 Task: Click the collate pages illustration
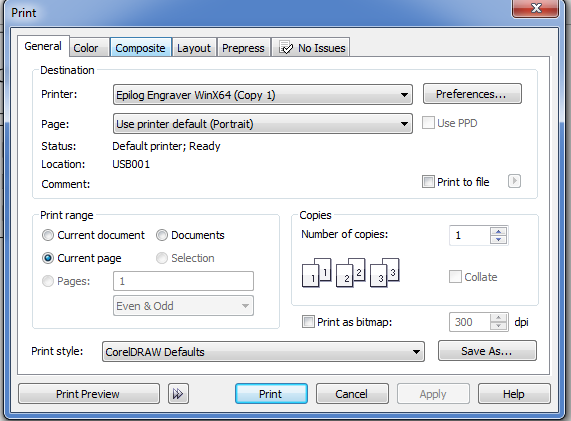click(350, 273)
